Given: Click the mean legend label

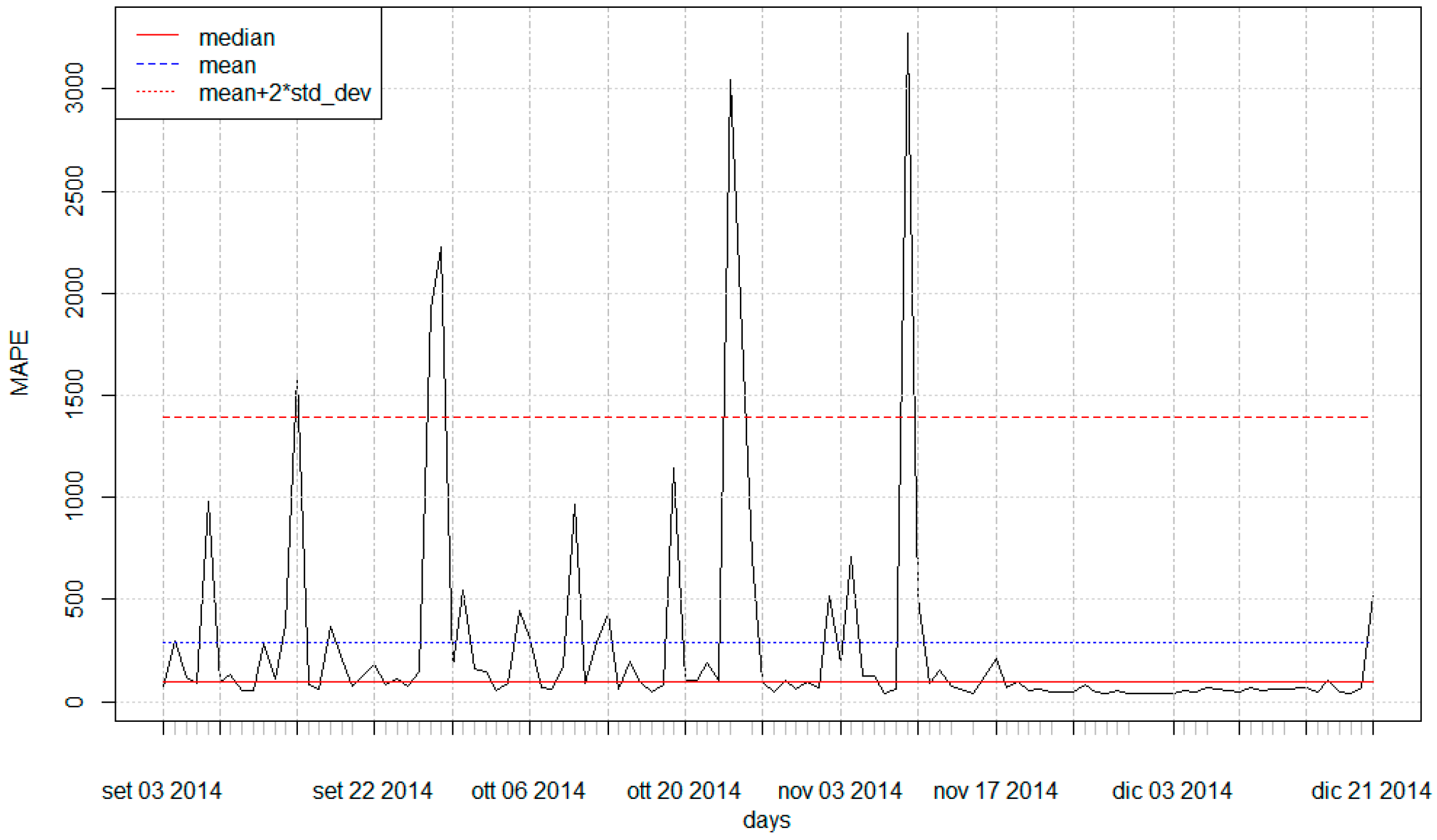Looking at the screenshot, I should [x=227, y=65].
